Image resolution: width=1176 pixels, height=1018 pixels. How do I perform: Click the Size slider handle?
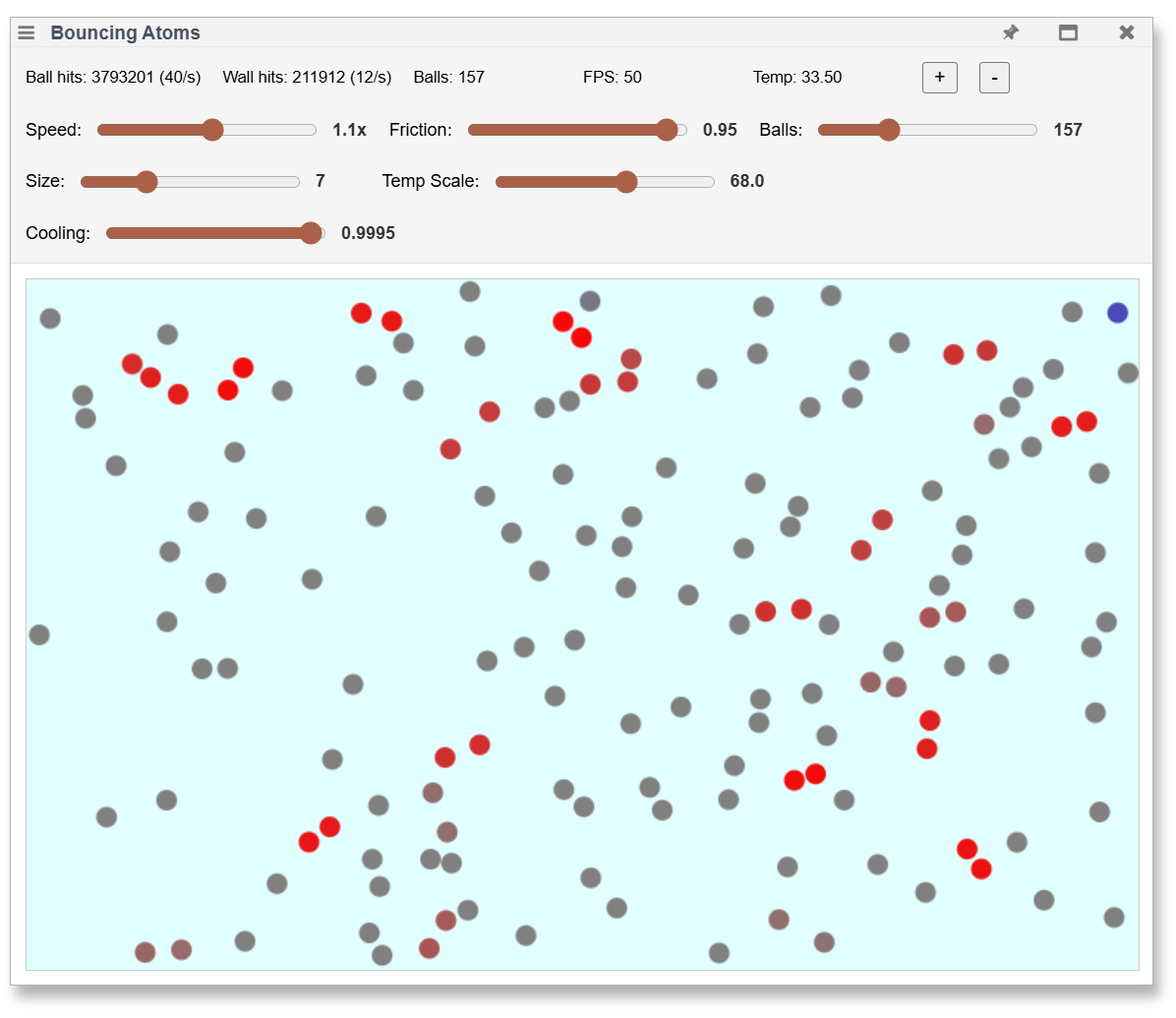click(x=147, y=182)
